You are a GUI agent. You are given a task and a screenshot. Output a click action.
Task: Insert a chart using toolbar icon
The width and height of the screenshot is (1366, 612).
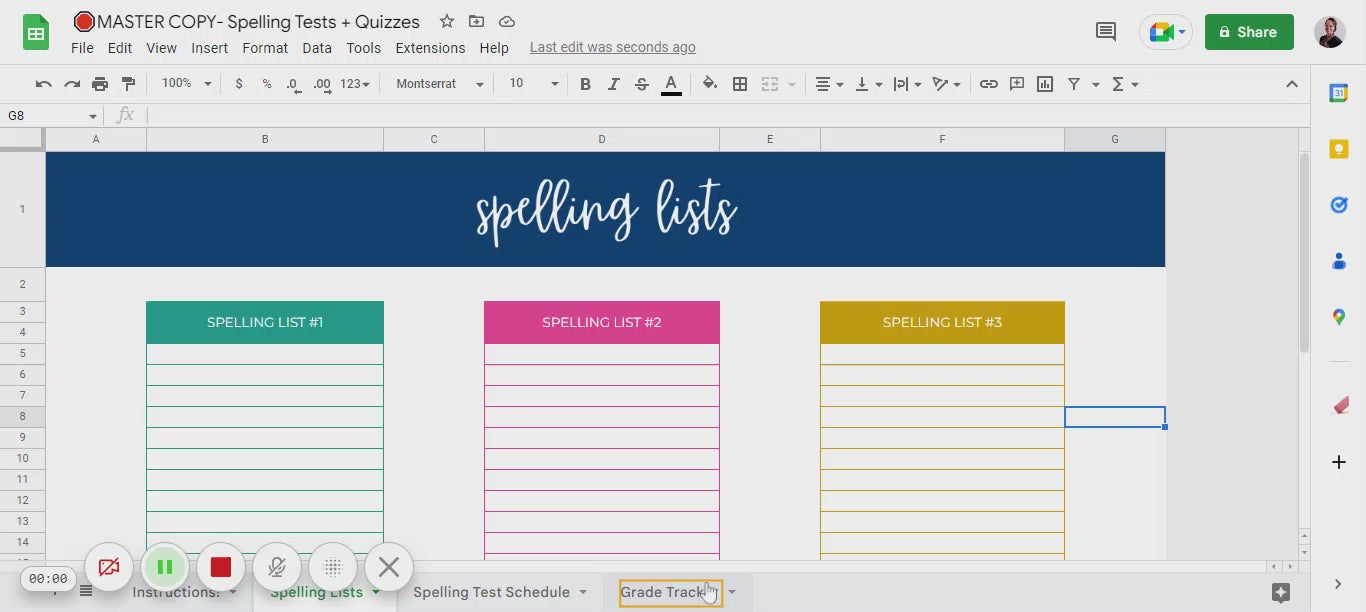1045,84
